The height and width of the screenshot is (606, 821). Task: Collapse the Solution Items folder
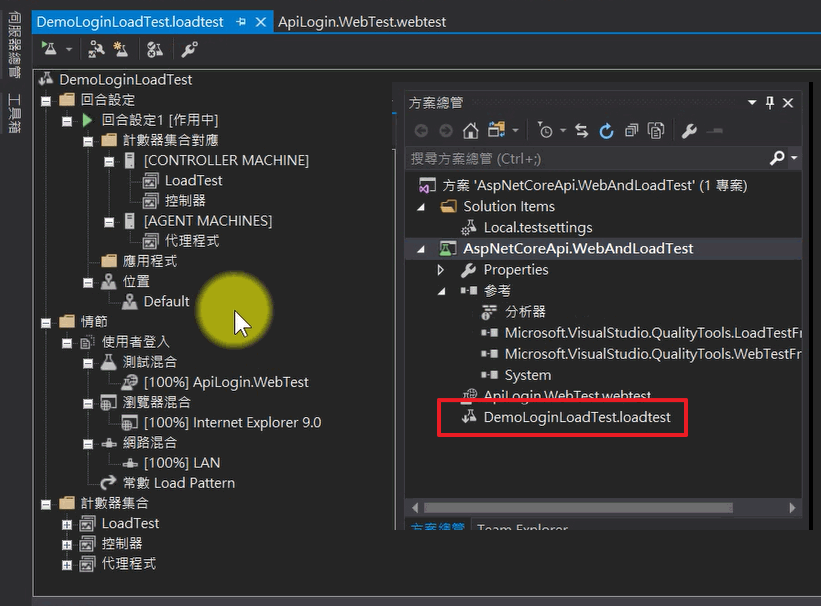[x=421, y=207]
